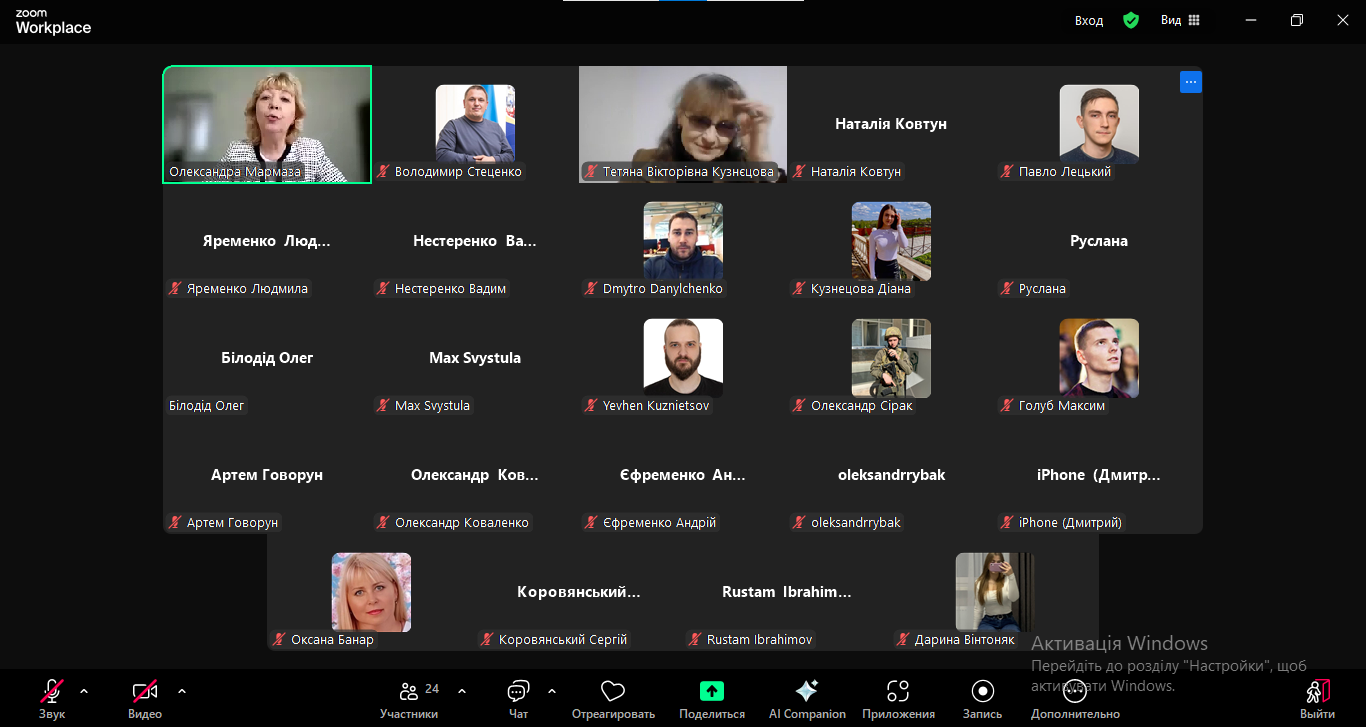Click Дарина Вінтоняк's profile picture
This screenshot has width=1366, height=728.
point(995,592)
